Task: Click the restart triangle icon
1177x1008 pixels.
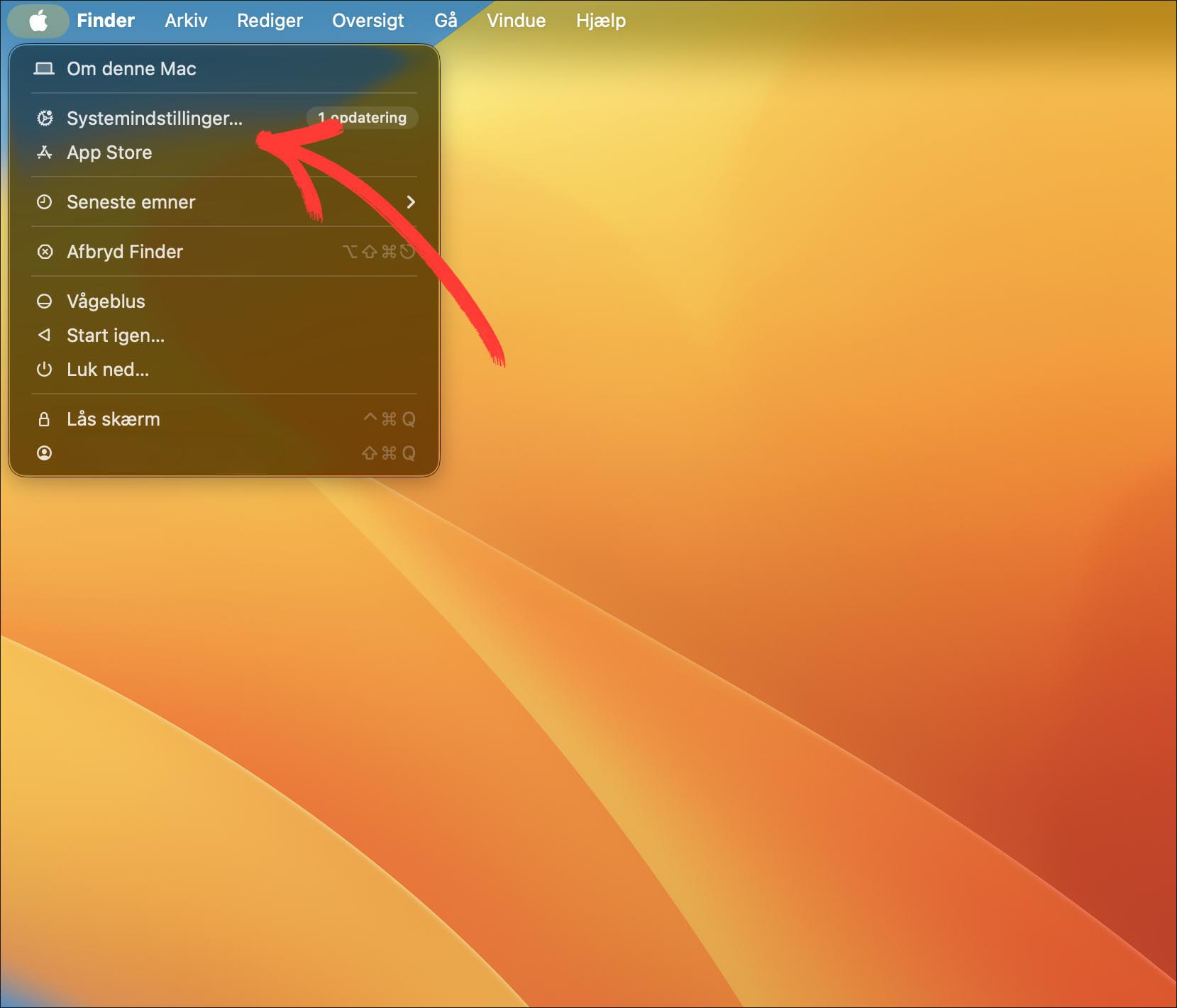Action: tap(44, 335)
